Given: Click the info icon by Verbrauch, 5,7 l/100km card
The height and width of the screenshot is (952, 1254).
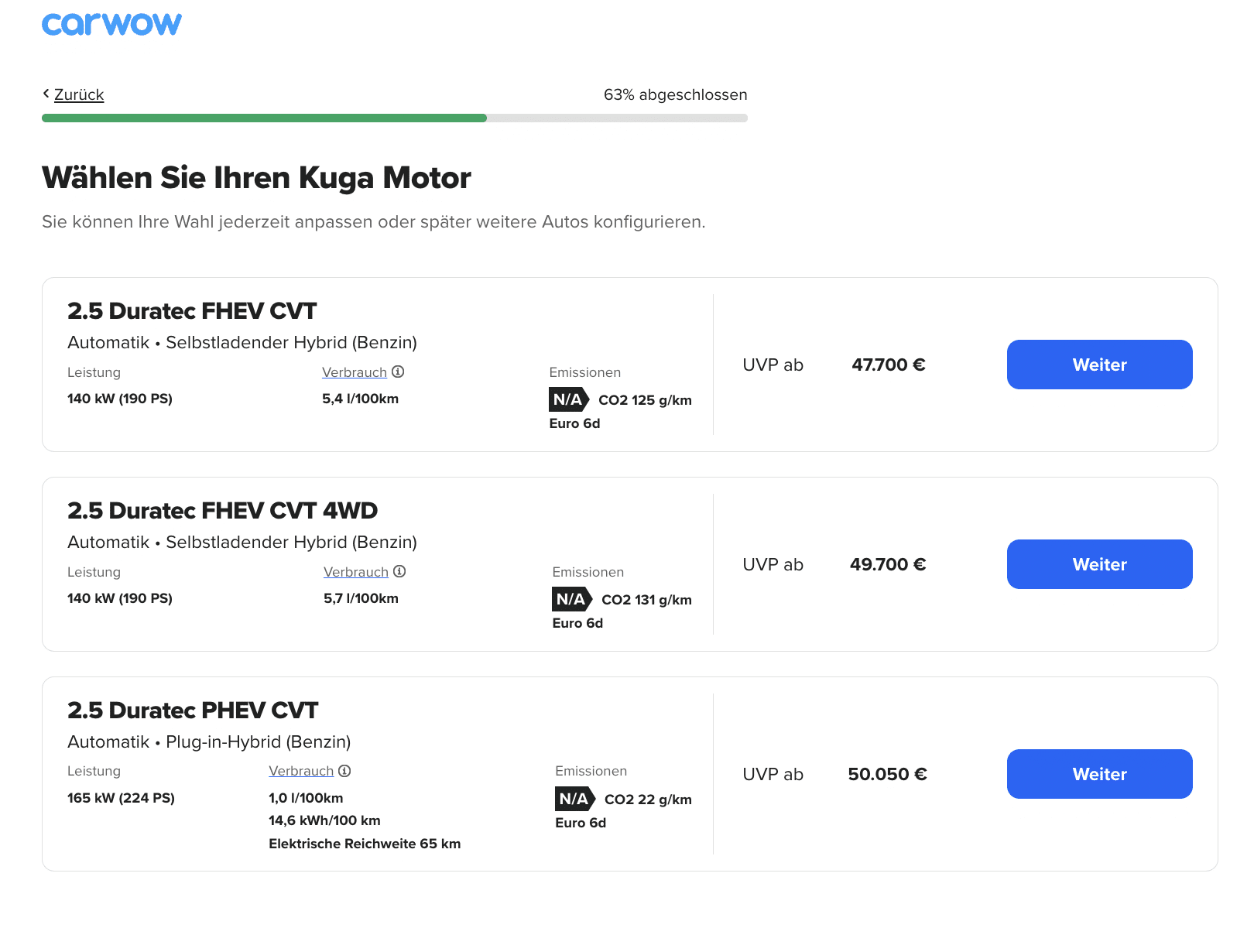Looking at the screenshot, I should (399, 571).
